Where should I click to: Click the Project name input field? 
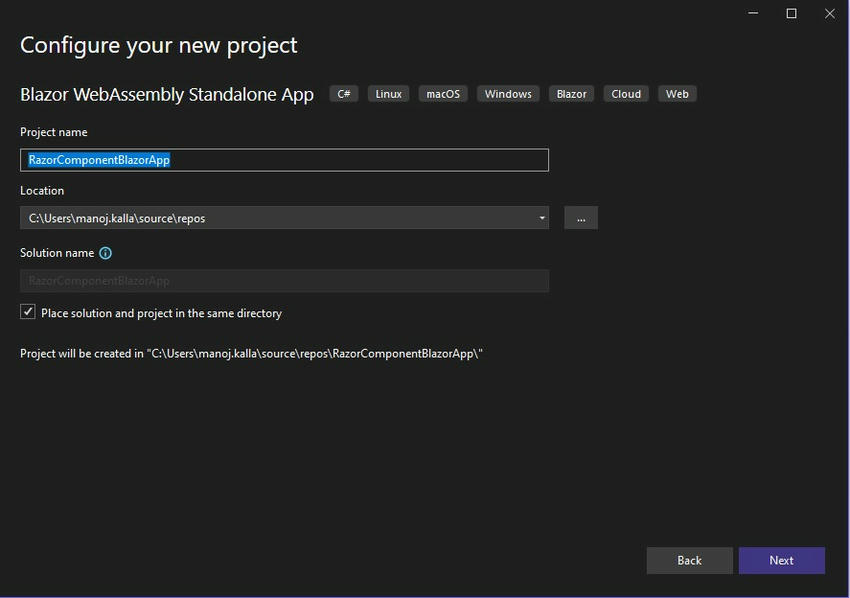click(x=284, y=160)
